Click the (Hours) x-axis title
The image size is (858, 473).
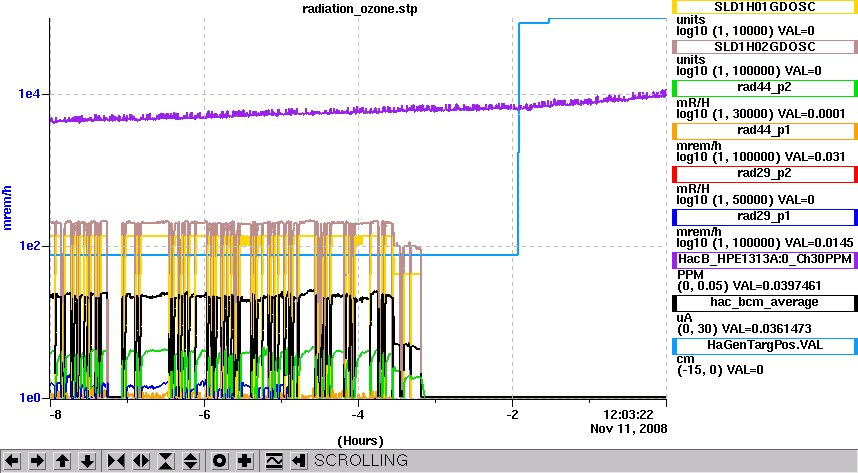[x=360, y=441]
